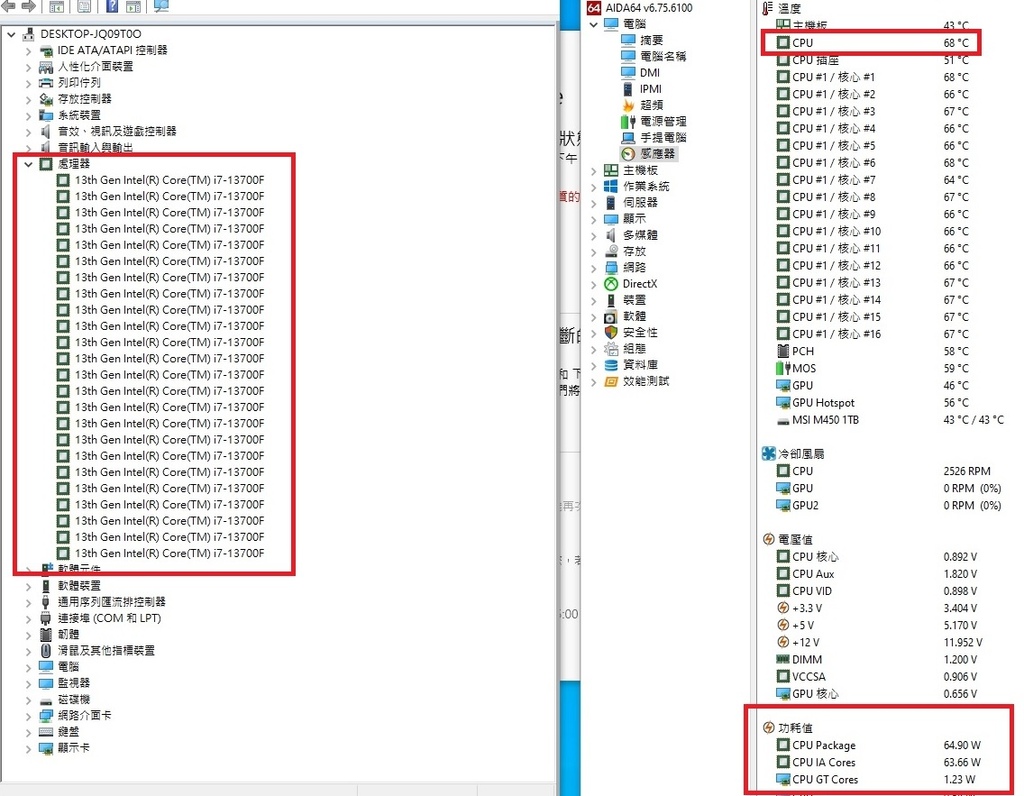The width and height of the screenshot is (1024, 796).
Task: Select the CPU IA Cores 63.66 W row
Action: pyautogui.click(x=878, y=762)
